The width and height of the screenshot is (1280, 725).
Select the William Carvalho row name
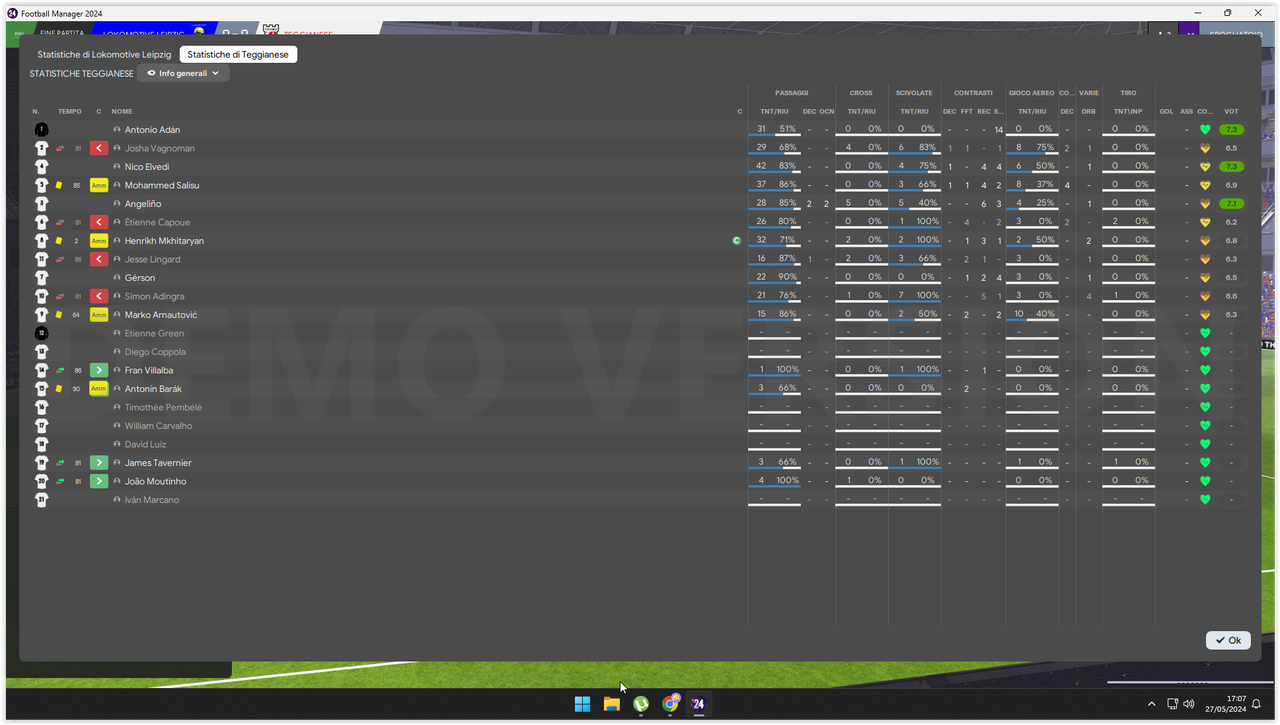click(158, 426)
